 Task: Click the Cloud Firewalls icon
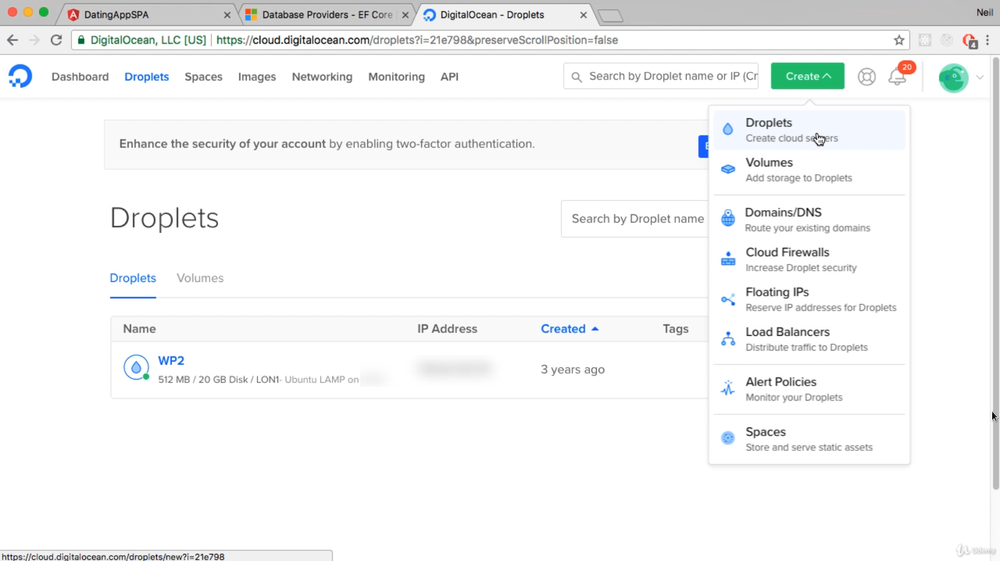coord(728,259)
